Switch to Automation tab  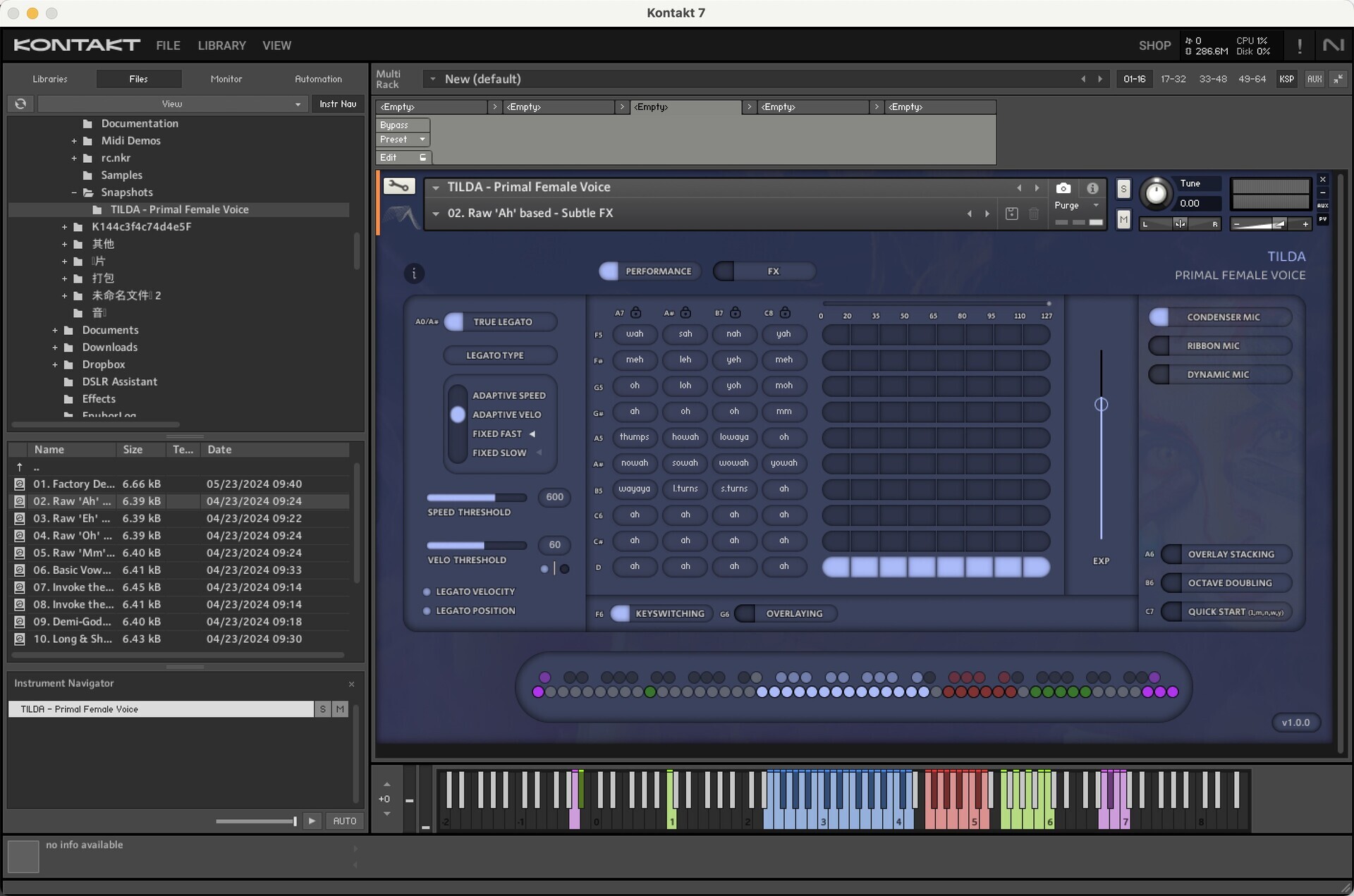click(318, 79)
